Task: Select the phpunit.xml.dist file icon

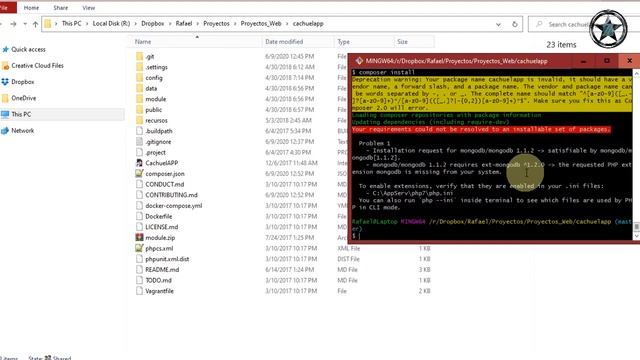Action: [x=139, y=259]
